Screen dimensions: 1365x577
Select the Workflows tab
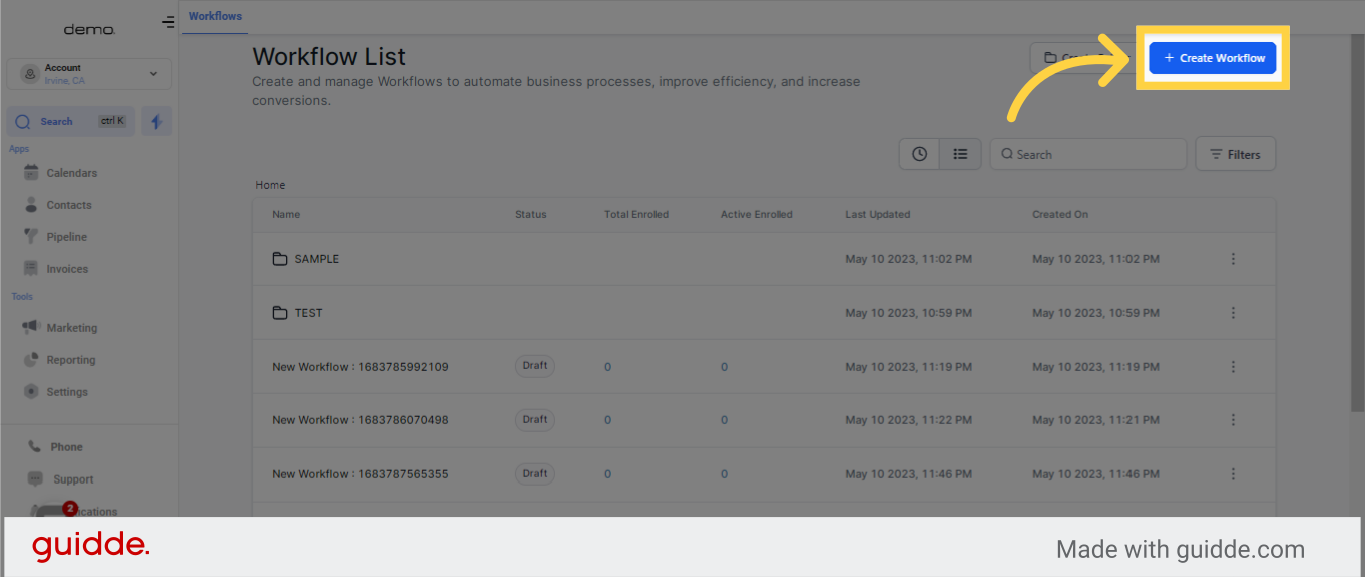pos(215,16)
